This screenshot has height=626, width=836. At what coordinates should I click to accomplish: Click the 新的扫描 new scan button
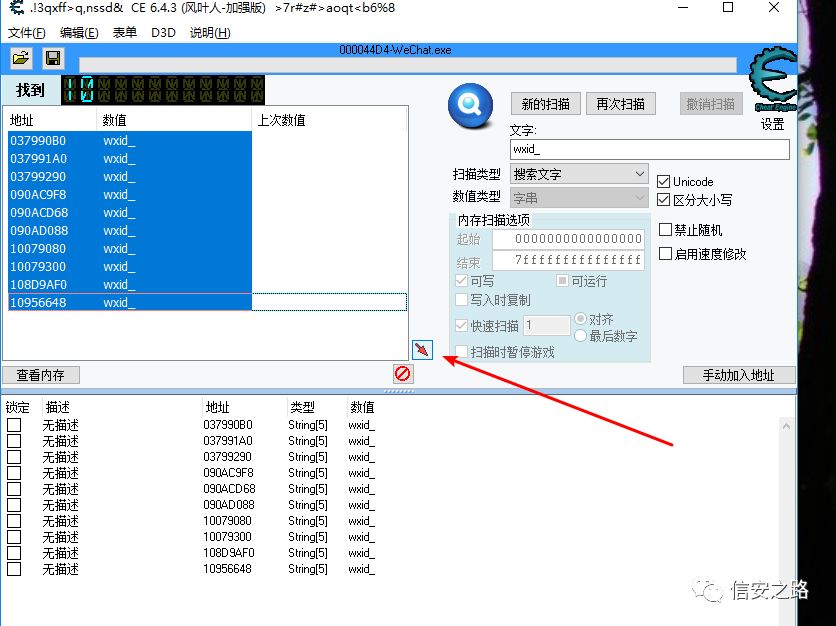point(545,104)
